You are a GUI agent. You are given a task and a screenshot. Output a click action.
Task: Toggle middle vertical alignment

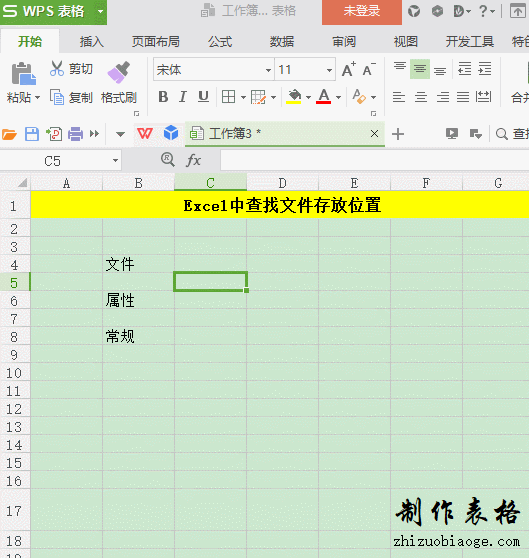click(x=420, y=69)
